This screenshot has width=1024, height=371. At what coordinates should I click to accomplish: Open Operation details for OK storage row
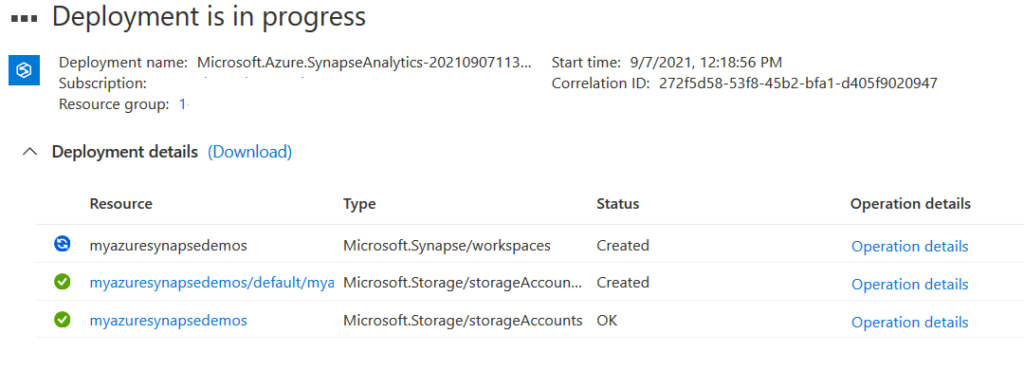click(x=910, y=322)
